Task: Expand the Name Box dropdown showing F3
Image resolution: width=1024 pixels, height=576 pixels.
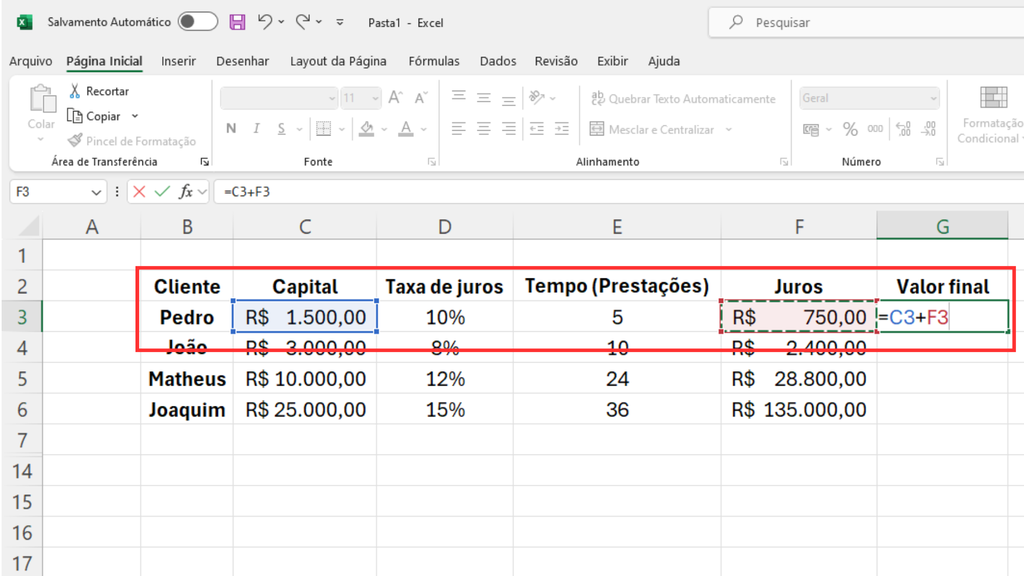Action: (95, 191)
